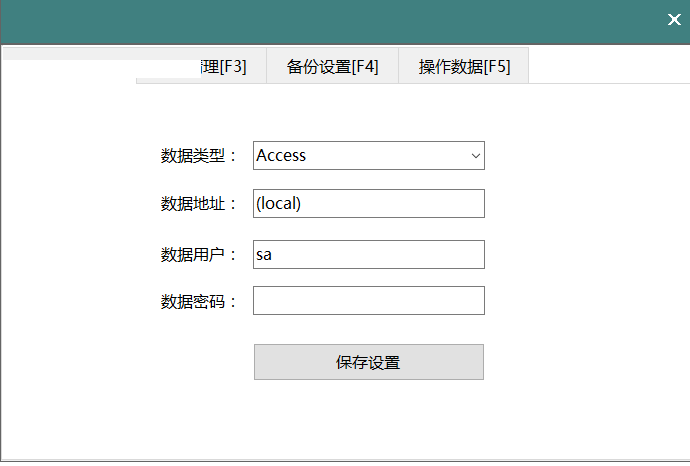Click the 数据密码 label text
690x466 pixels.
tap(199, 302)
